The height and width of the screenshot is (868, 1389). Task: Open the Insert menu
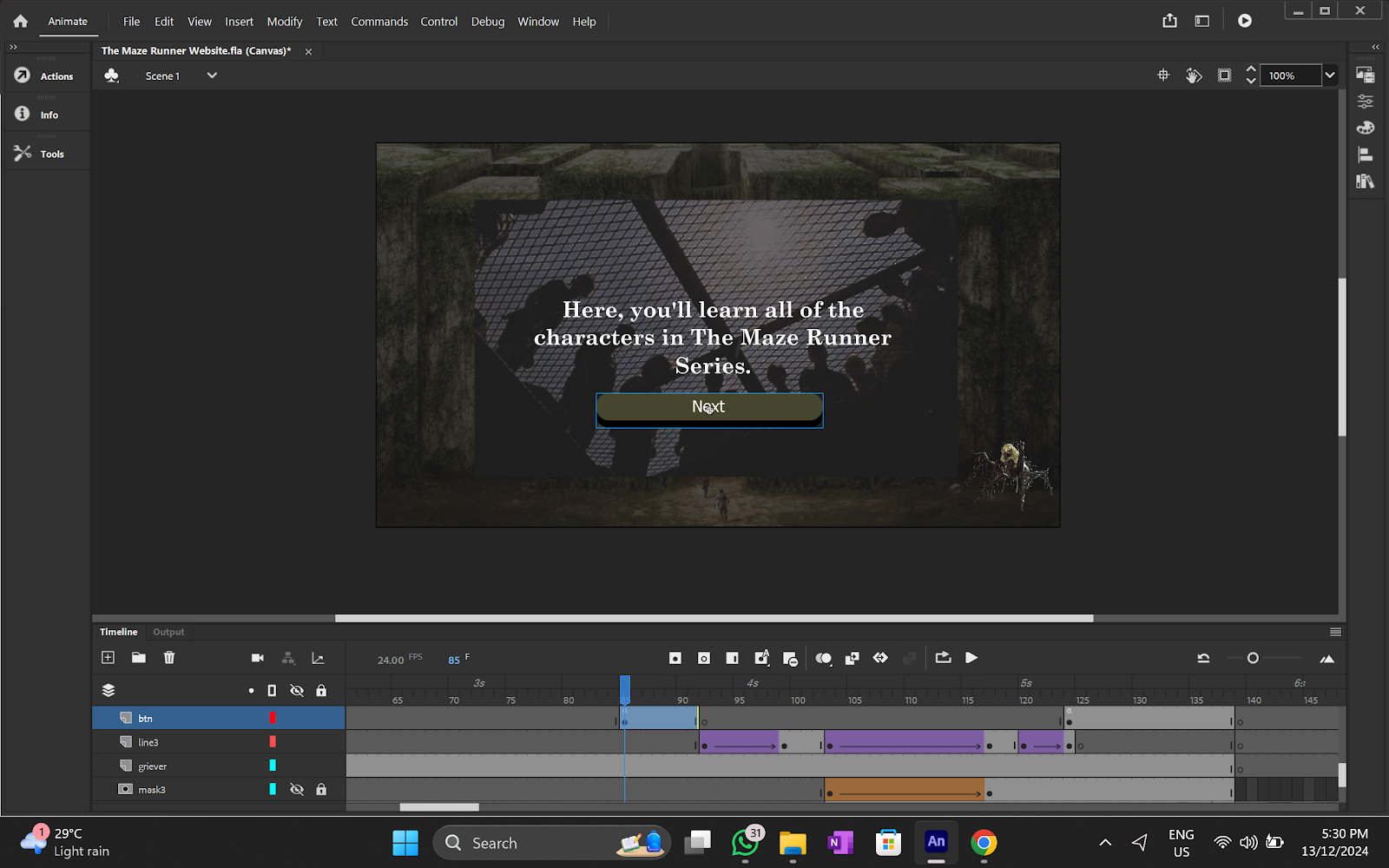point(239,22)
